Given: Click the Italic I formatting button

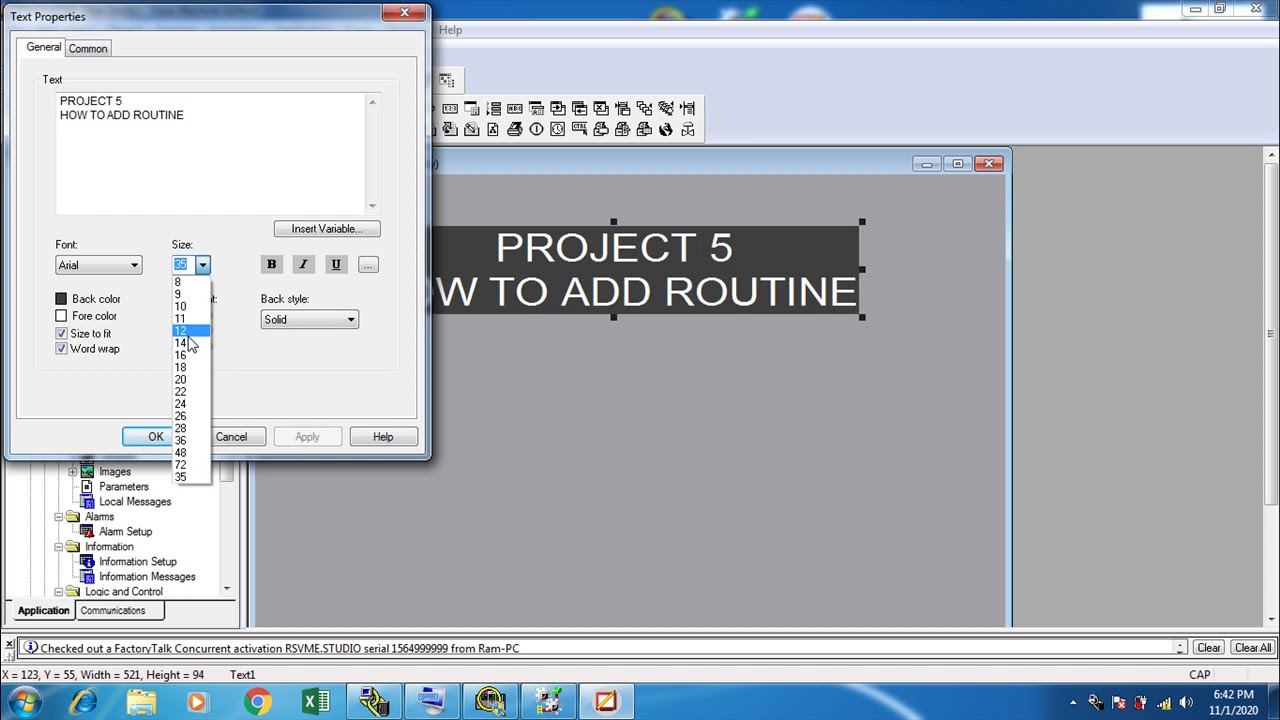Looking at the screenshot, I should click(303, 264).
